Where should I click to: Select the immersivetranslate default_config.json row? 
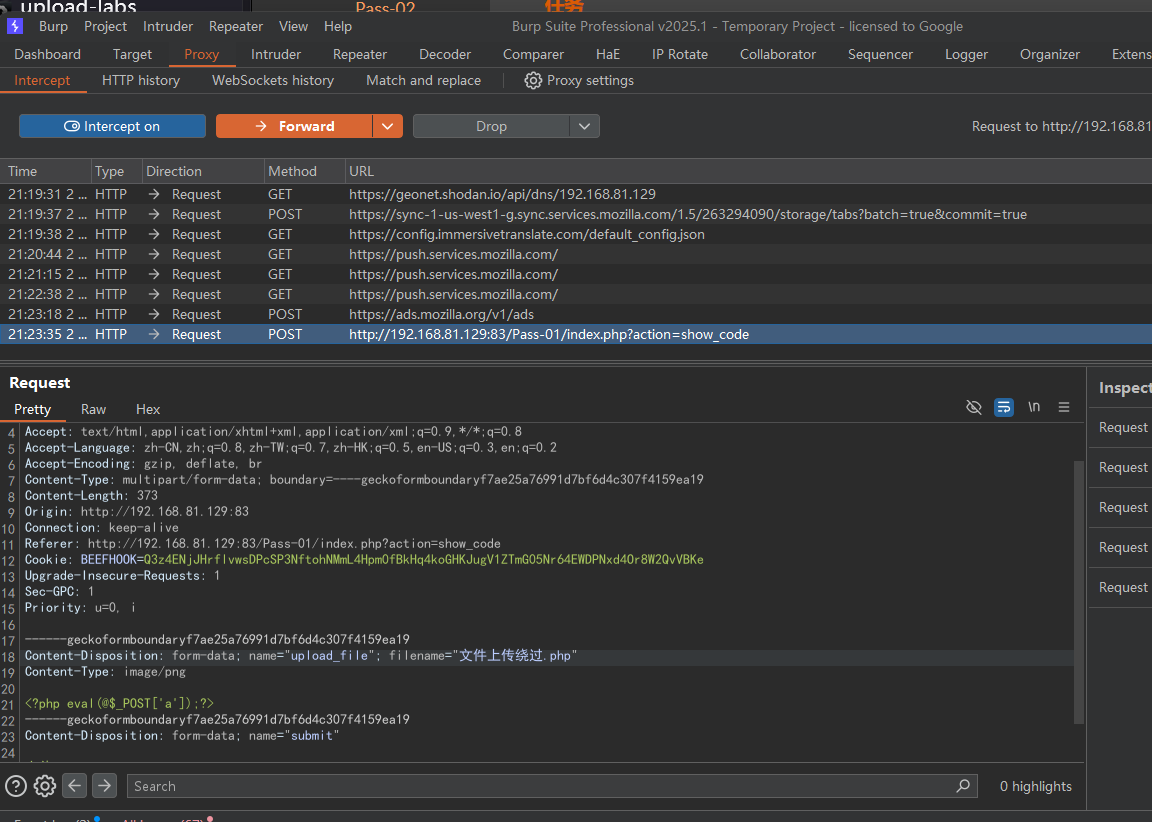[x=576, y=234]
